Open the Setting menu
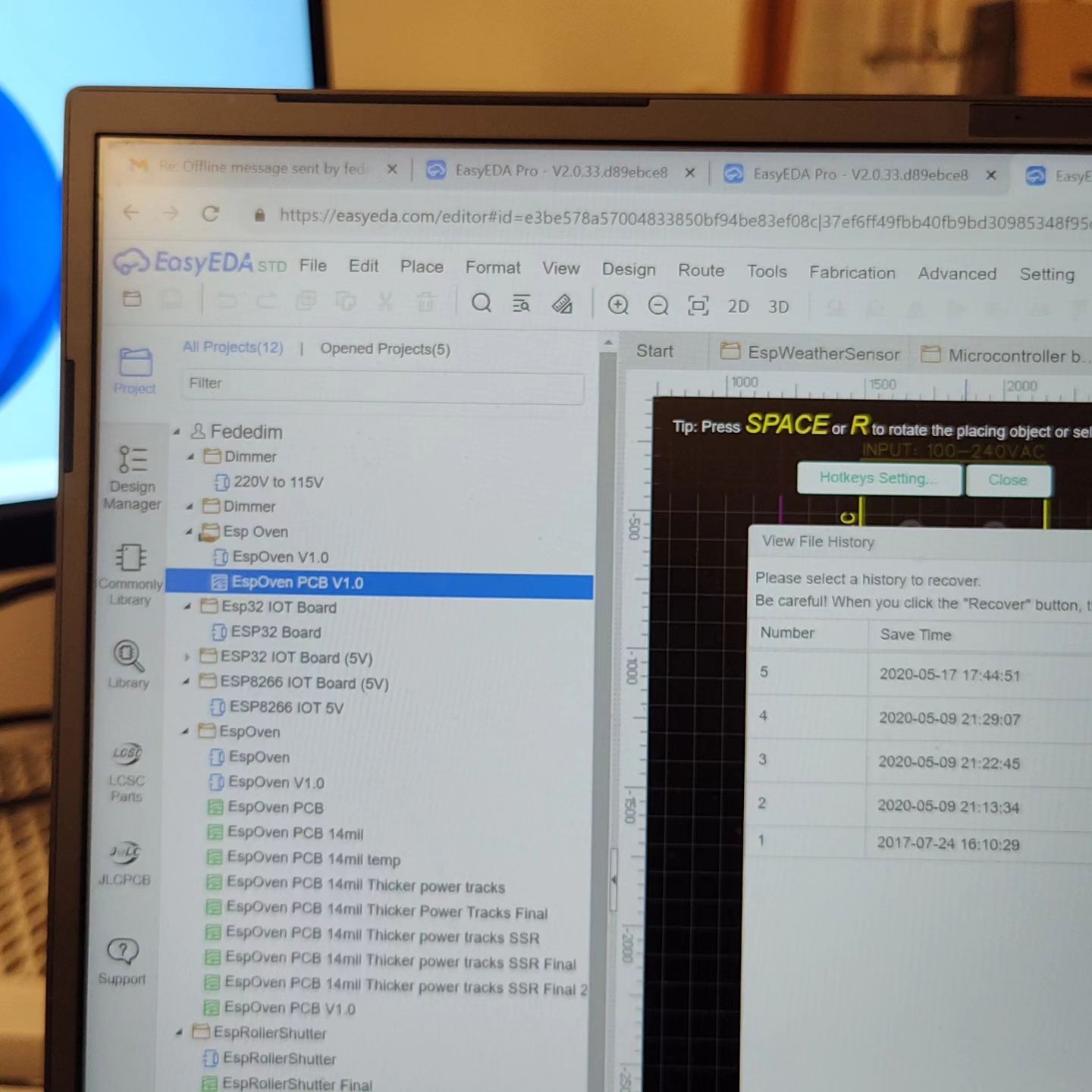Image resolution: width=1092 pixels, height=1092 pixels. (x=1046, y=275)
